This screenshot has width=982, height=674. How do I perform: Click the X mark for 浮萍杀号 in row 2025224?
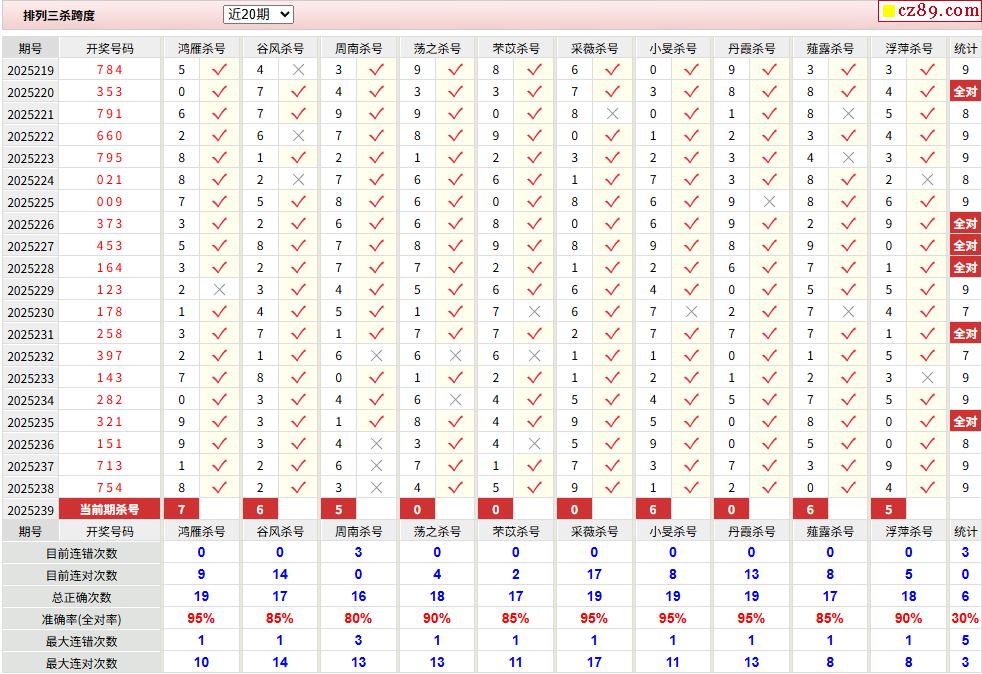[x=927, y=180]
